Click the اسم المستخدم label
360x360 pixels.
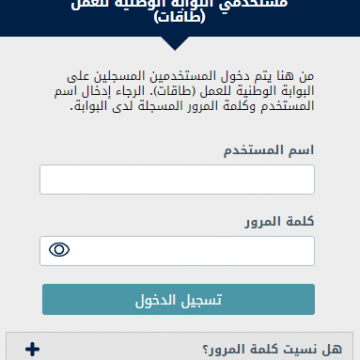tap(269, 150)
